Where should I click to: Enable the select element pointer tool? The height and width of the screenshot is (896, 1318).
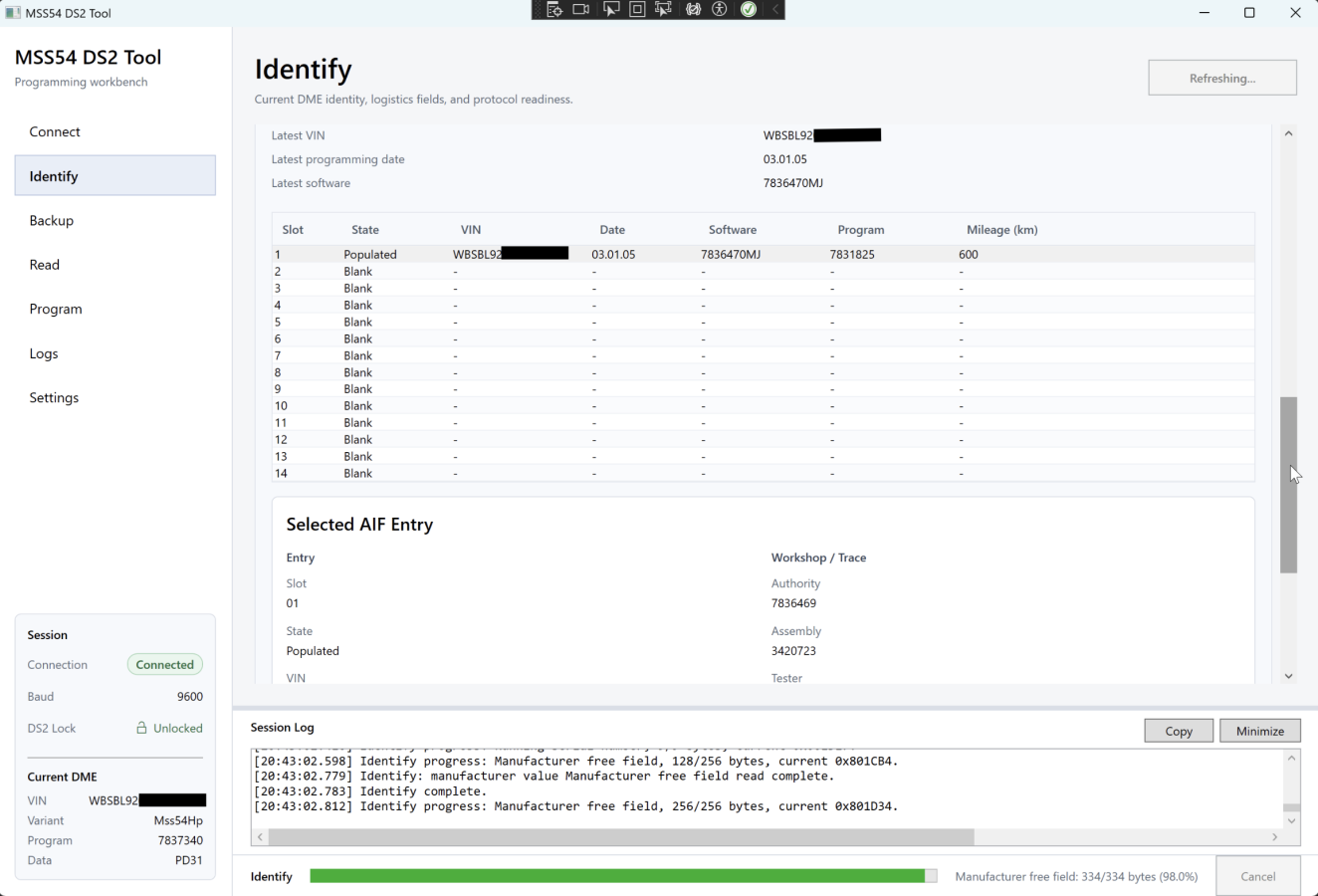tap(610, 10)
